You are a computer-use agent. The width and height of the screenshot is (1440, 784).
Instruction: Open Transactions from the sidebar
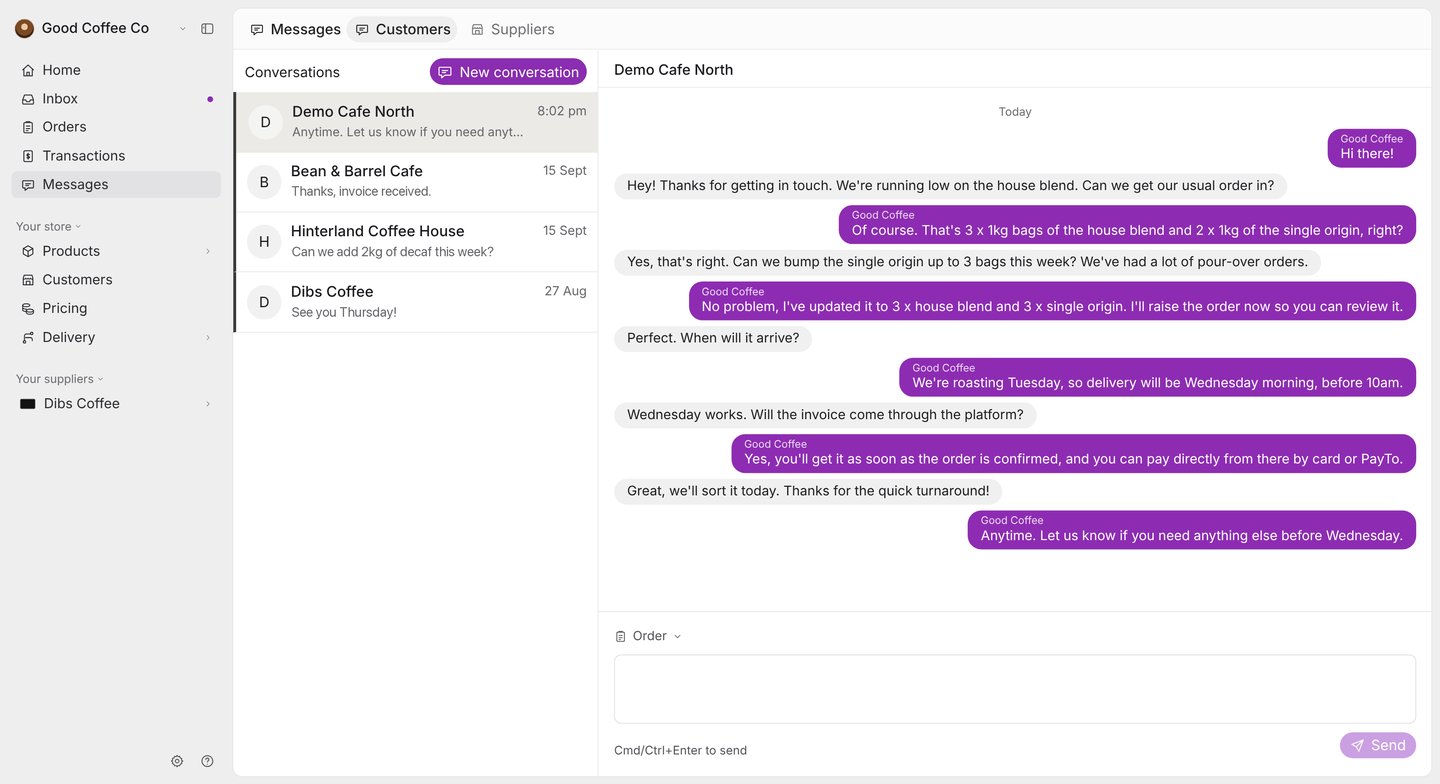point(116,156)
